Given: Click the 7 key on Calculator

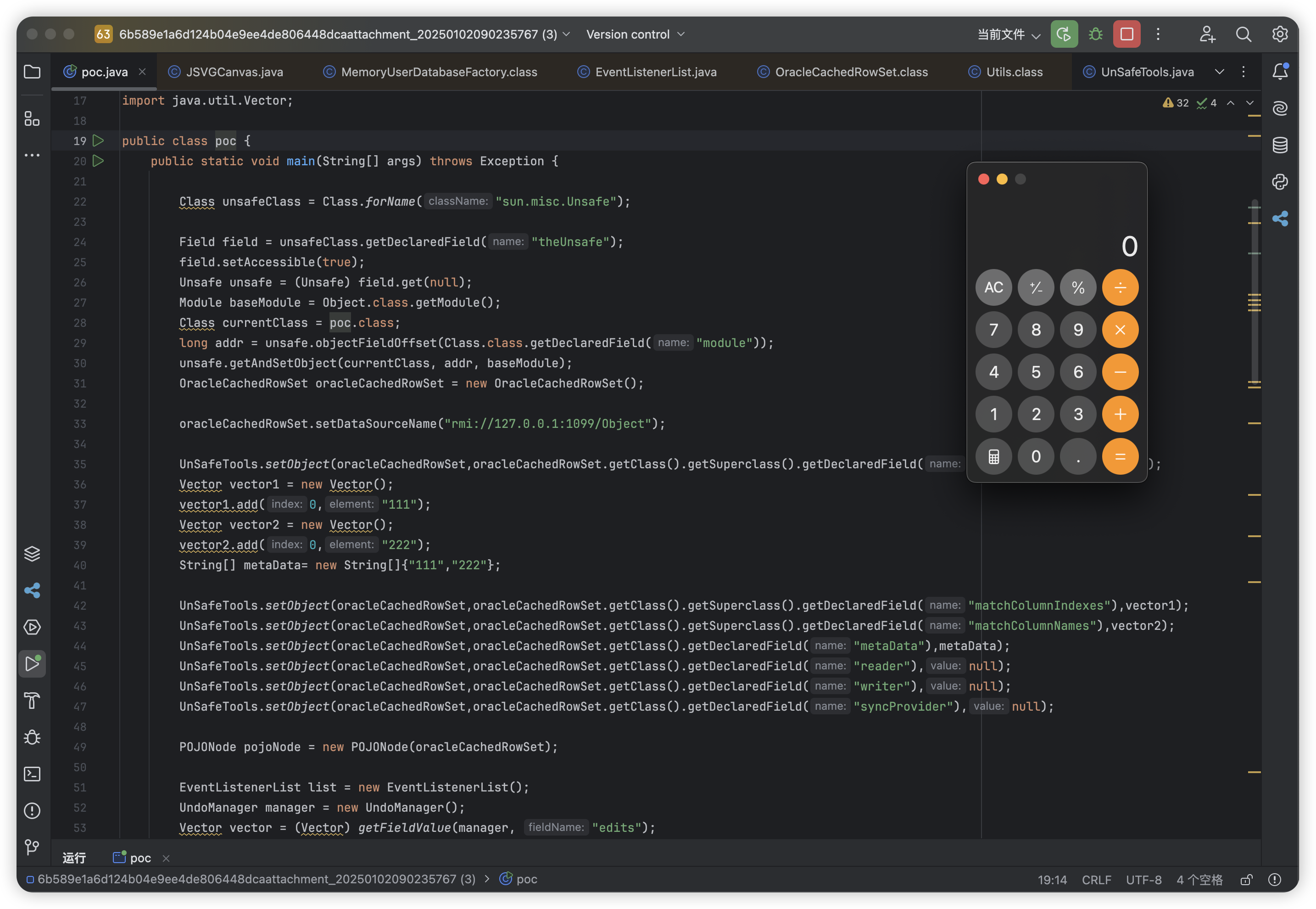Looking at the screenshot, I should (994, 330).
